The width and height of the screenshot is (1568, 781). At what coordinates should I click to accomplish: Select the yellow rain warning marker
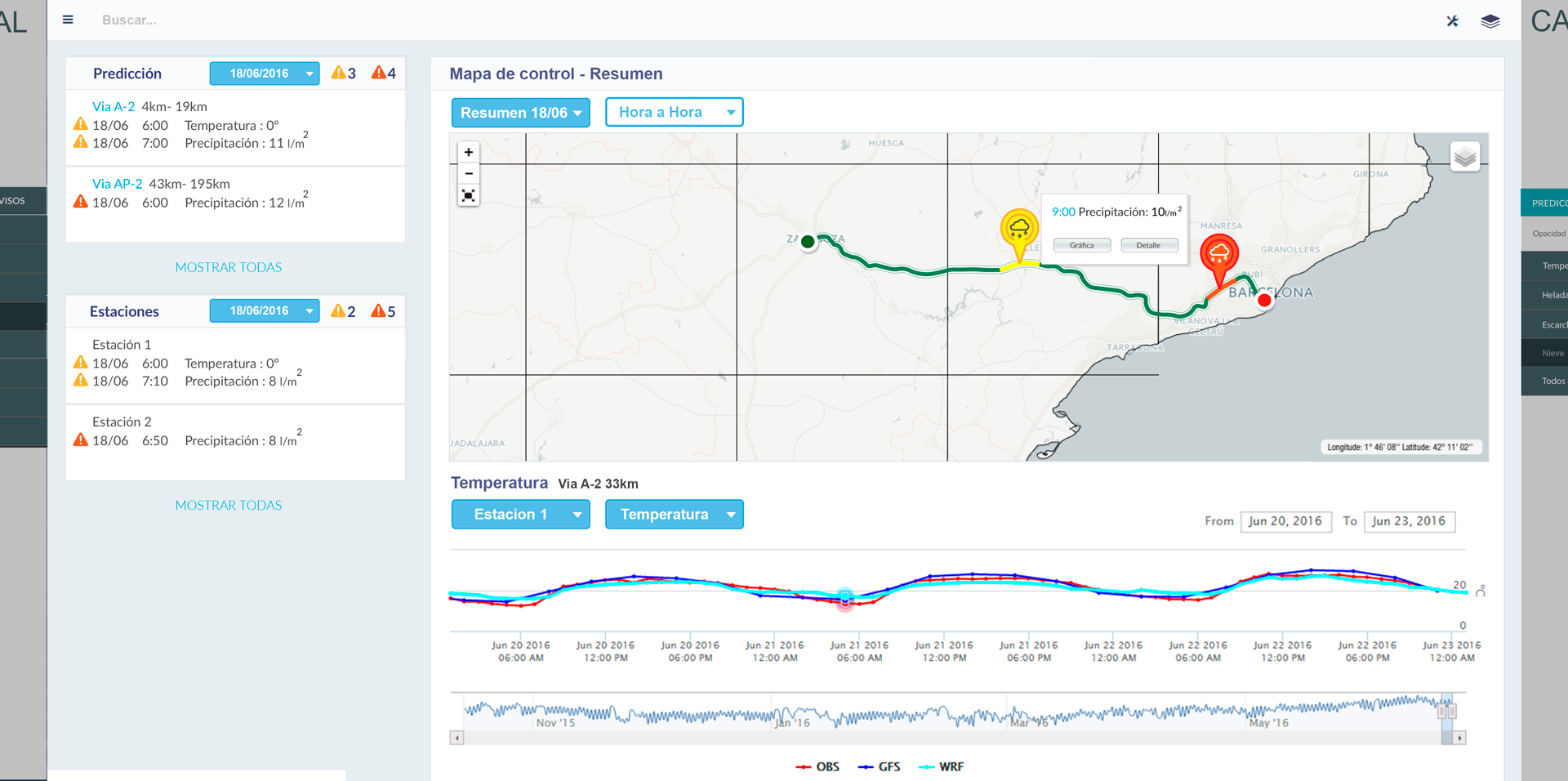[x=1019, y=230]
